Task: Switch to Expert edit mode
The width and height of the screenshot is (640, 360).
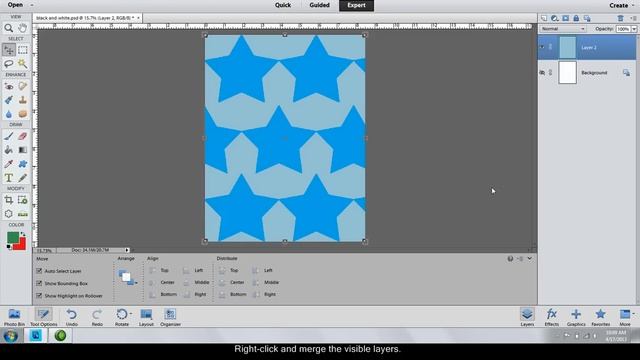Action: click(x=356, y=5)
